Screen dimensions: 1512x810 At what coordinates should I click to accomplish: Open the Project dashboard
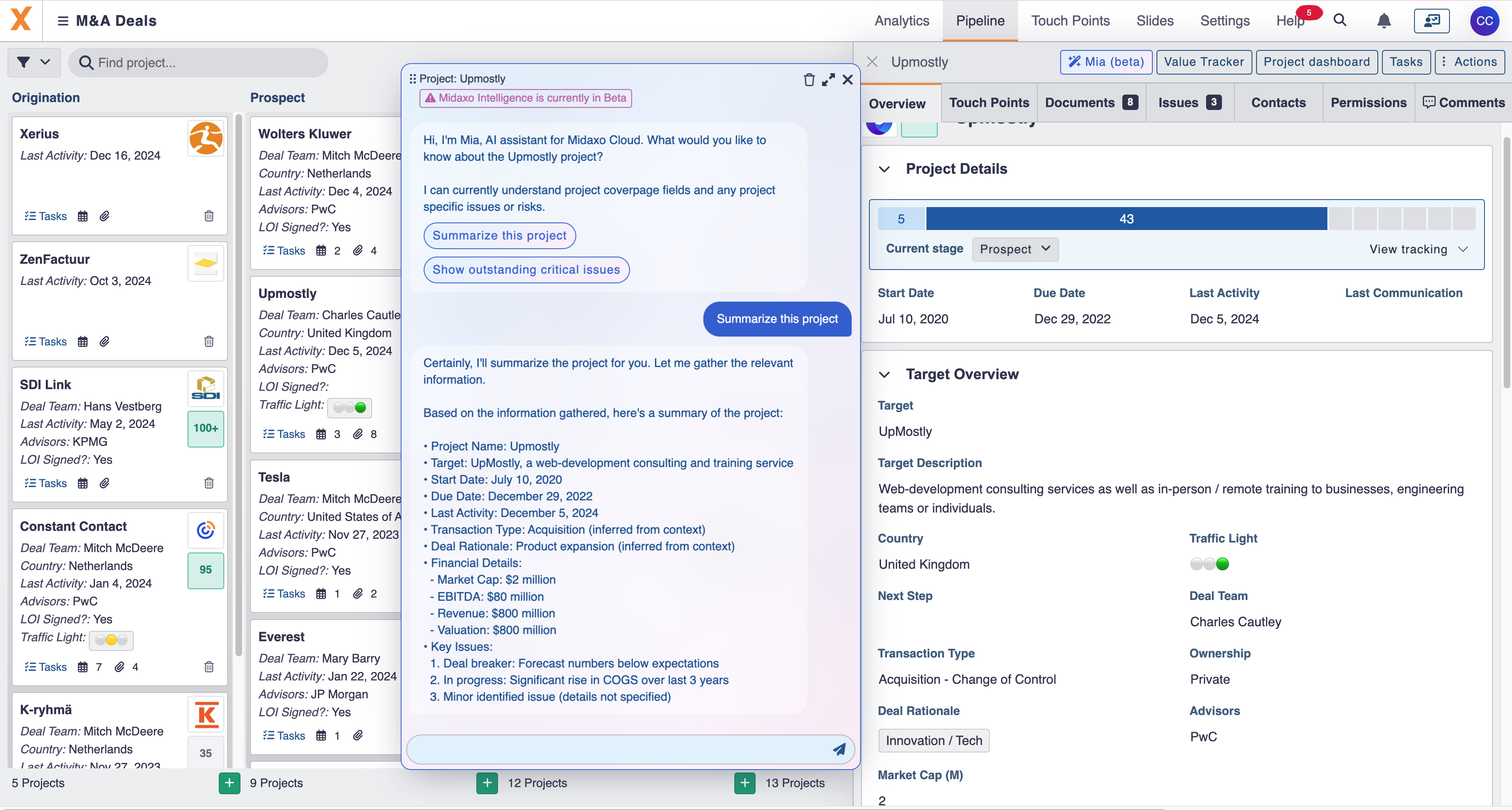click(1317, 62)
